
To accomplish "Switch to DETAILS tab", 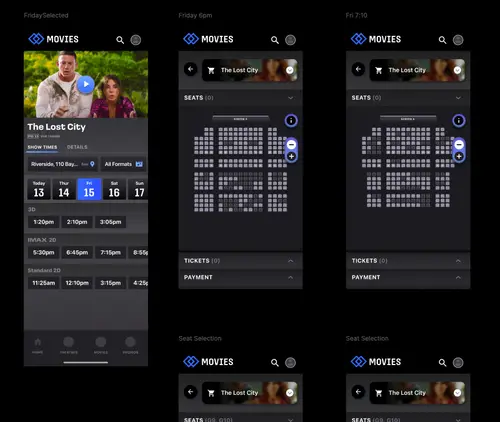I will pos(77,147).
